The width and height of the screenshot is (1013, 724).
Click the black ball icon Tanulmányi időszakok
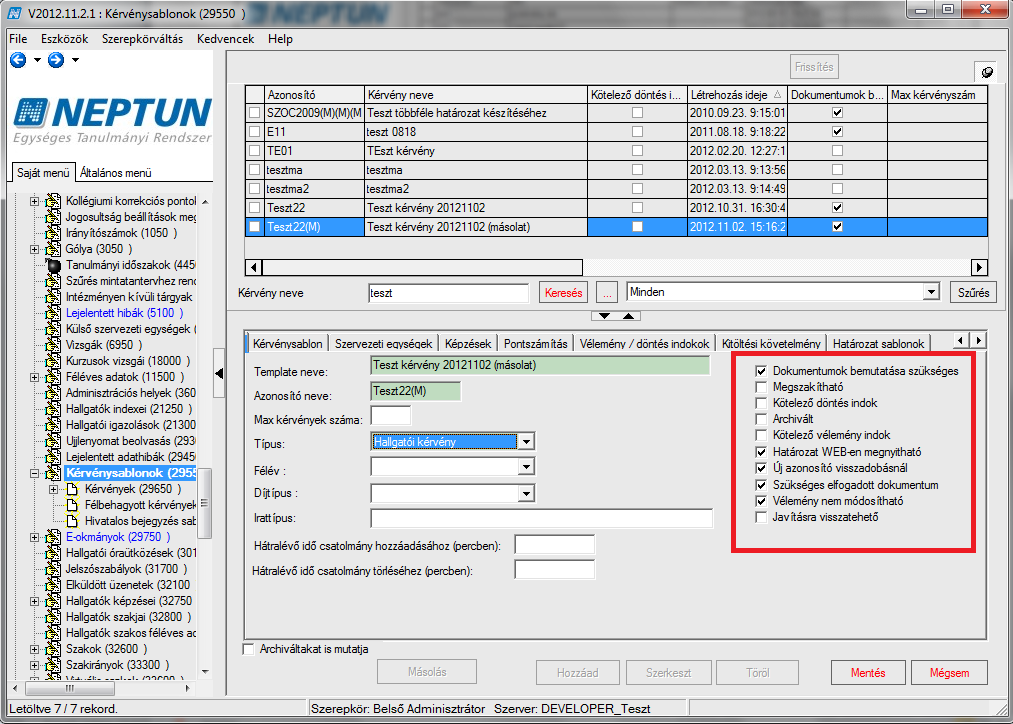coord(54,265)
